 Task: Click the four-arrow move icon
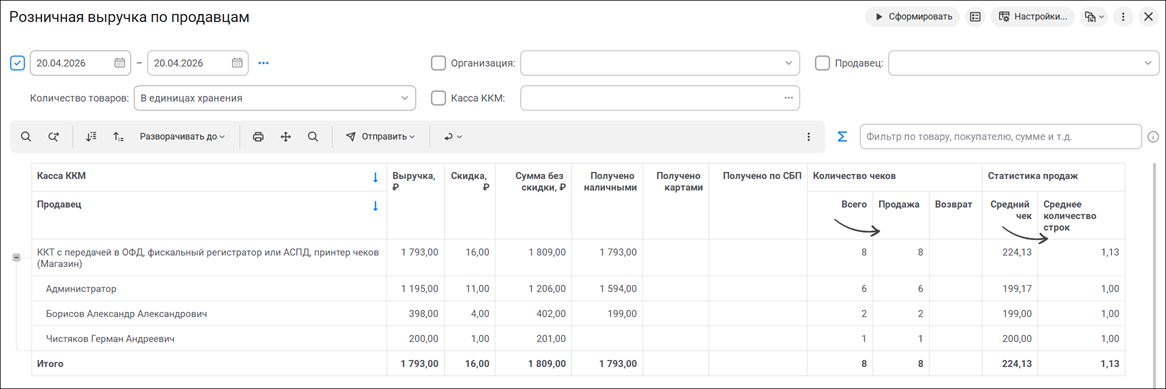coord(286,137)
